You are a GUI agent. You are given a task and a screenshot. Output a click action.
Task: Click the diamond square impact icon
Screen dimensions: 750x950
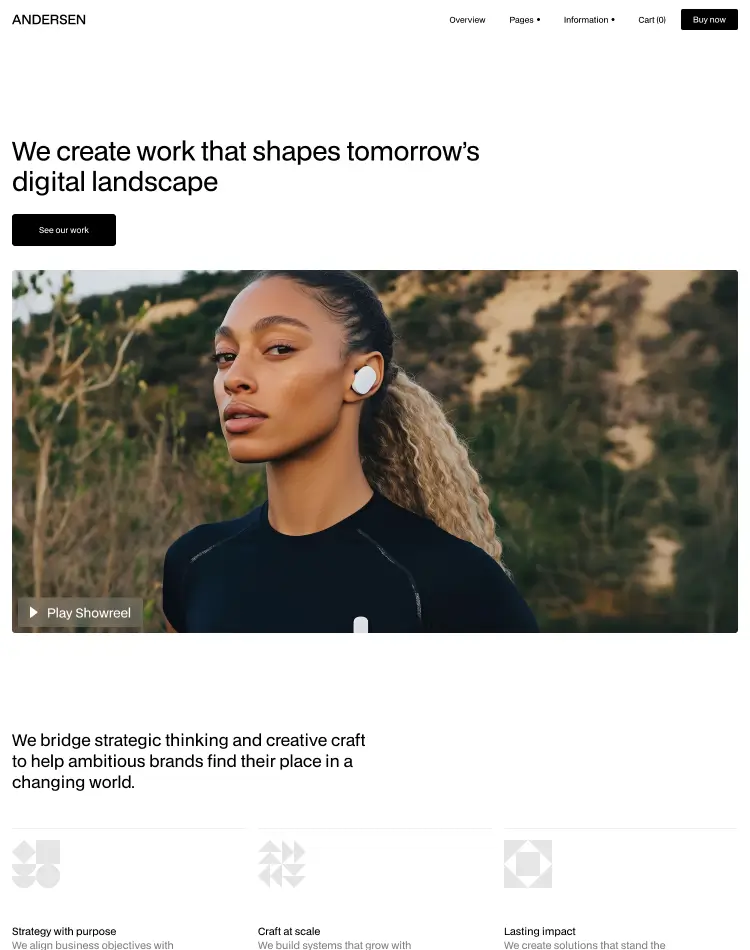tap(528, 864)
